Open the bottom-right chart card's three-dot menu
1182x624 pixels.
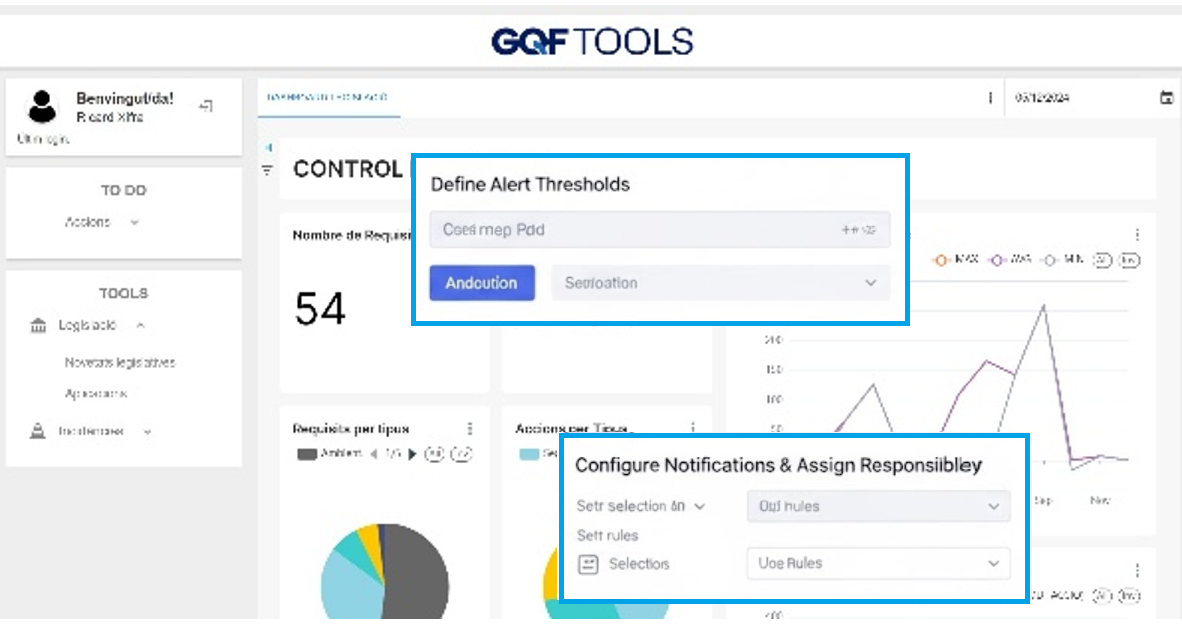click(x=1137, y=570)
